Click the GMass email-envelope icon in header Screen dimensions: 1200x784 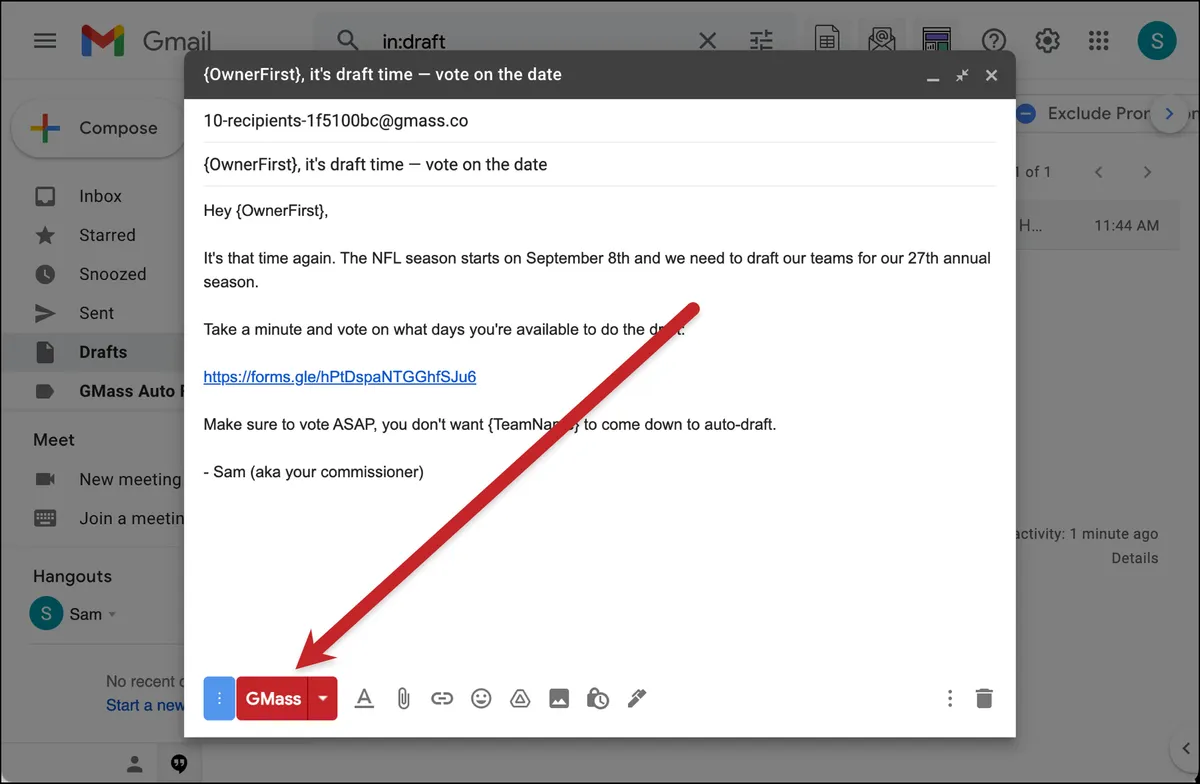[881, 40]
